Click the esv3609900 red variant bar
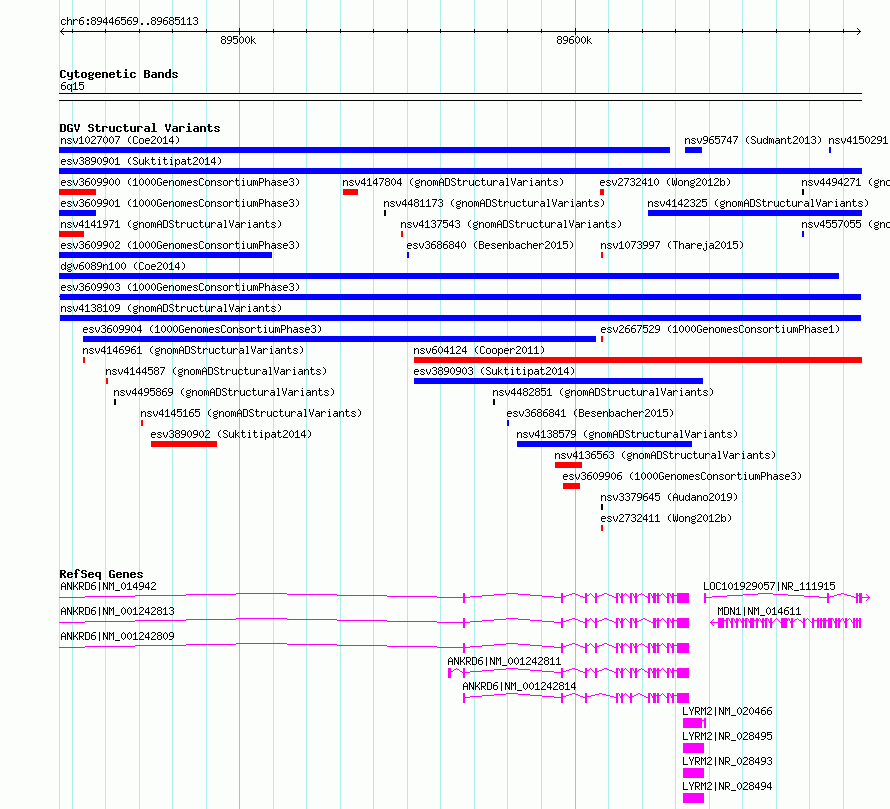The height and width of the screenshot is (809, 890). 77,192
